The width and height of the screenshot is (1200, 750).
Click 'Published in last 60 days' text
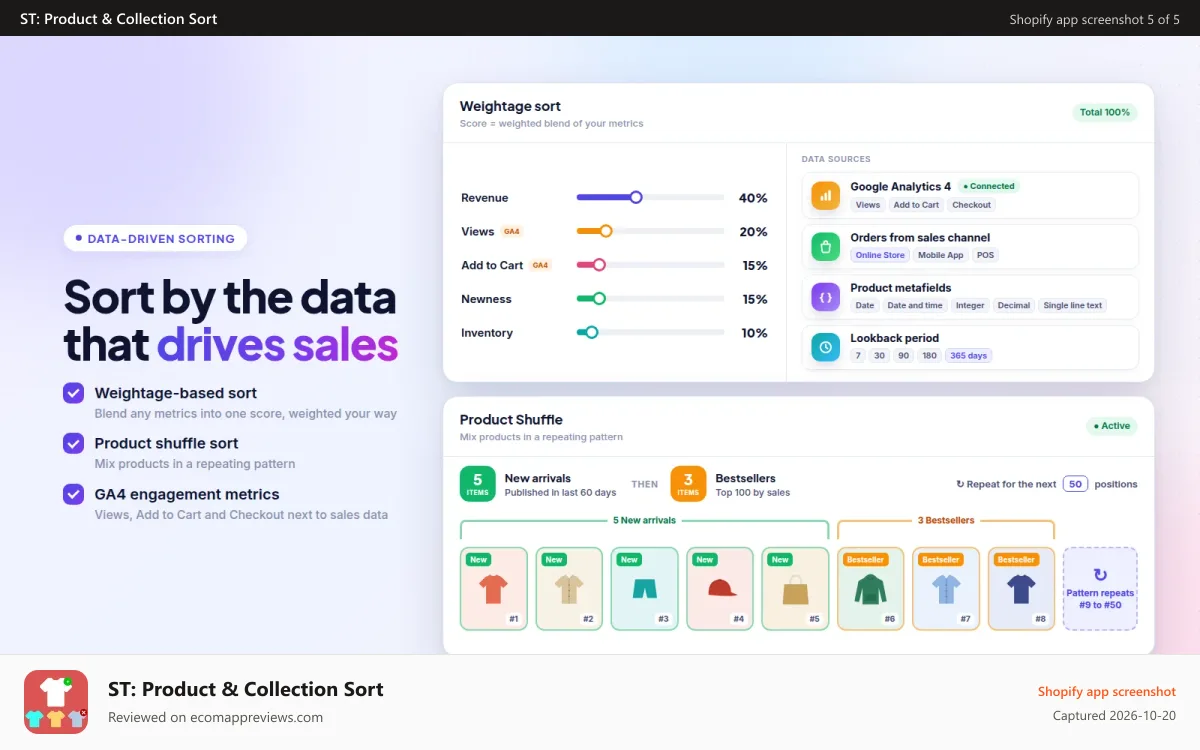point(560,493)
